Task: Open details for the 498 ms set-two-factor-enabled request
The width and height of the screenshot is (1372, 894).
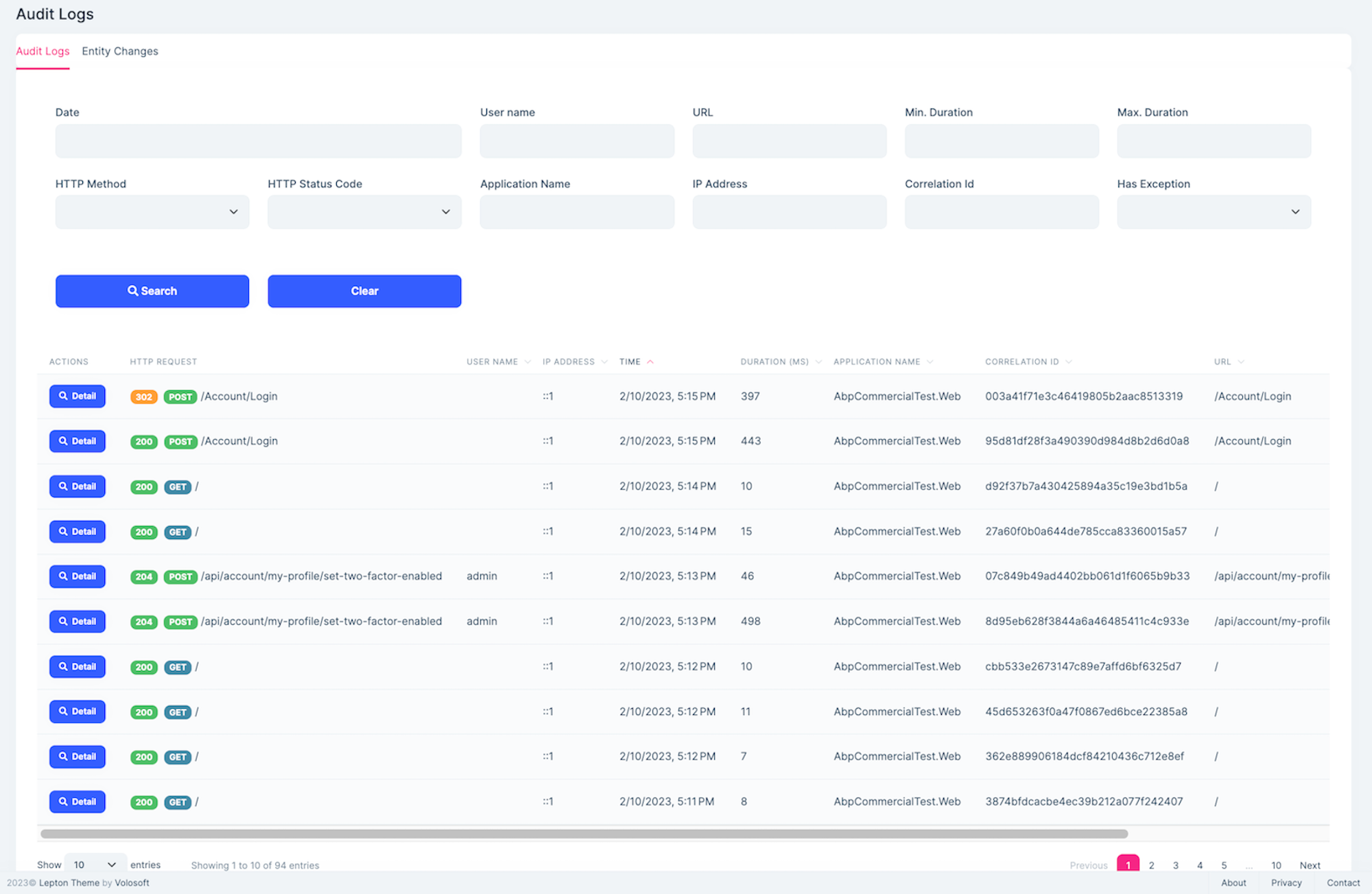Action: tap(77, 621)
